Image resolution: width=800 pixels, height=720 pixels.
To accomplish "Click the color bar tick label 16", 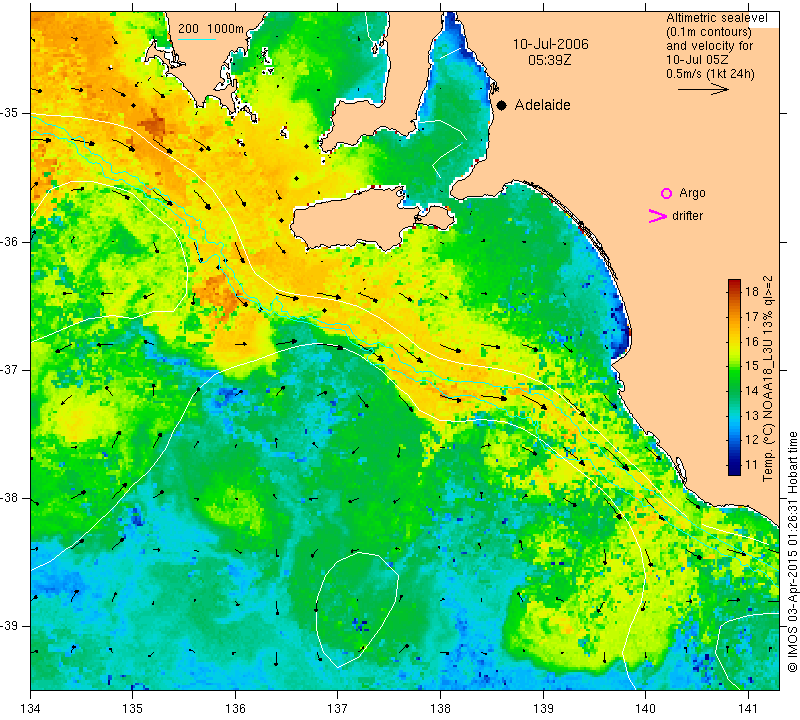I will click(752, 341).
